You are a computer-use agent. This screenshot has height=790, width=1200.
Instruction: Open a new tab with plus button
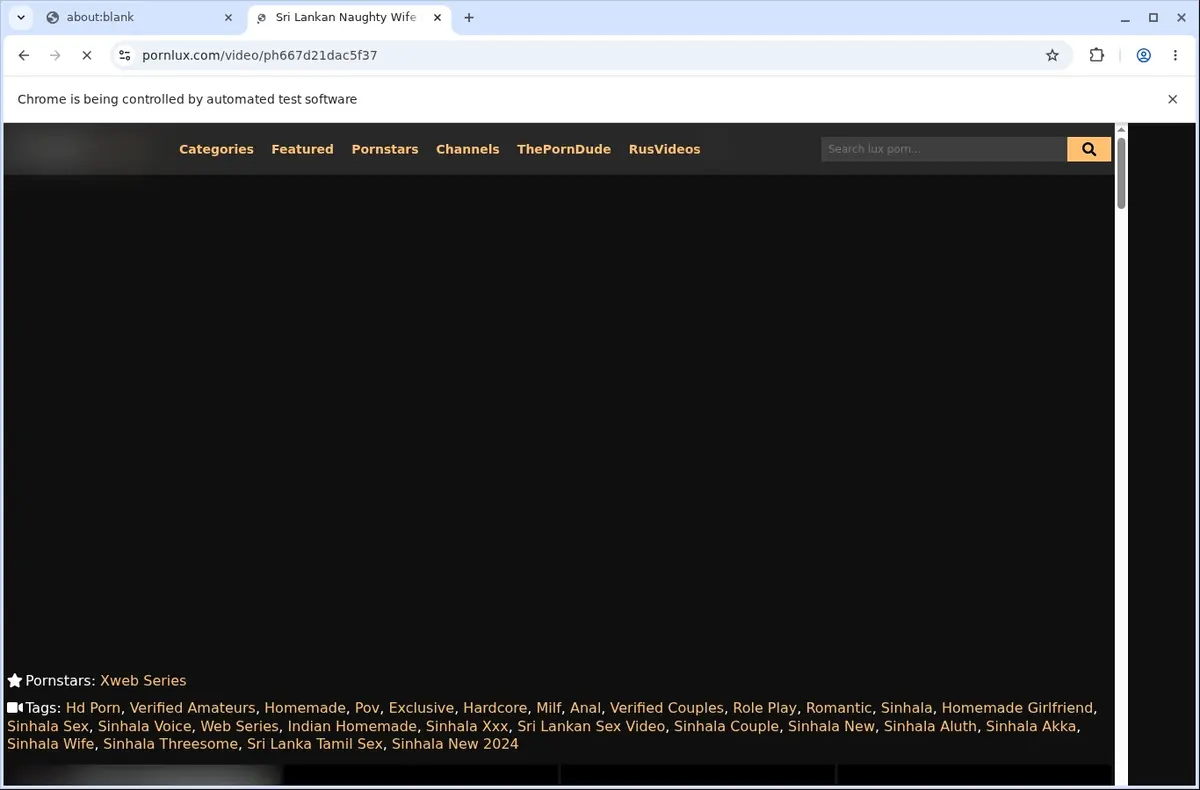click(469, 17)
